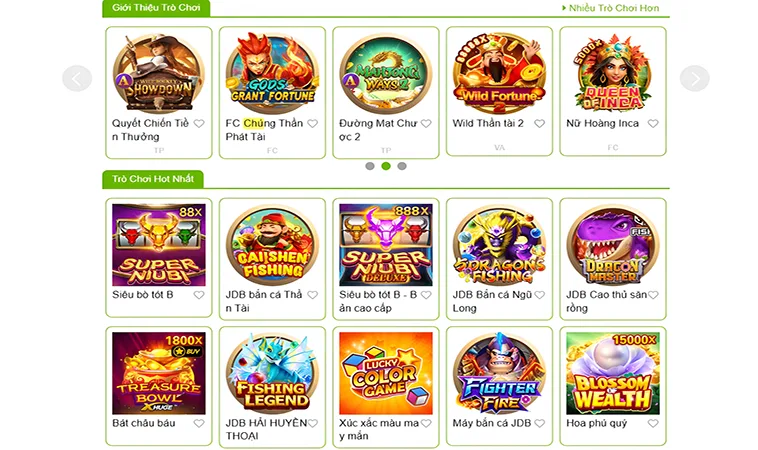Show next games with right arrow
Viewport: 758px width, 450px height.
tap(695, 78)
